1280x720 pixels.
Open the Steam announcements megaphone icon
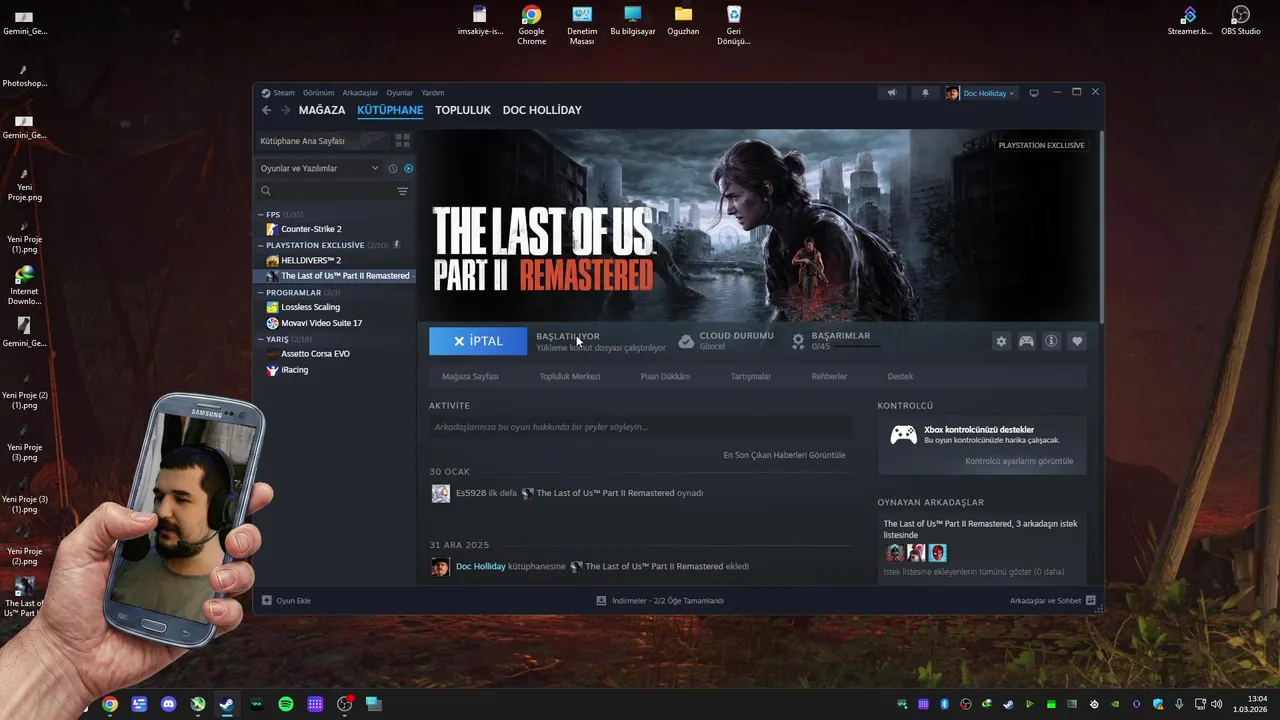click(x=892, y=93)
